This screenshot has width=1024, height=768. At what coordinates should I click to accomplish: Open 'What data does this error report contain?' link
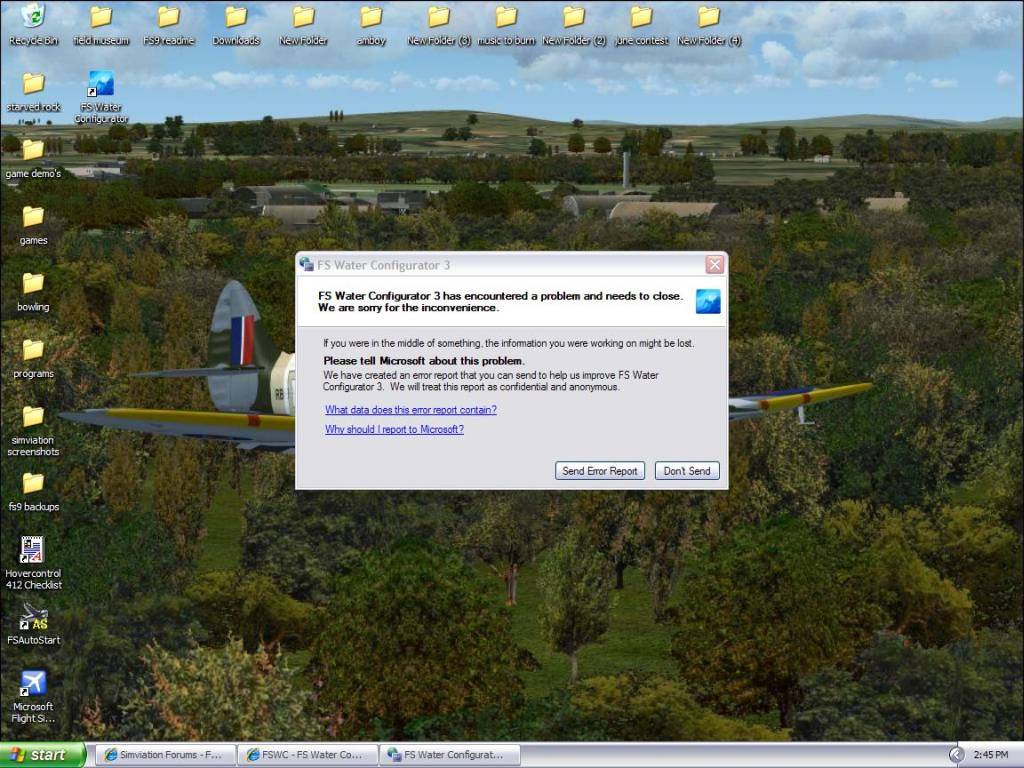point(411,409)
